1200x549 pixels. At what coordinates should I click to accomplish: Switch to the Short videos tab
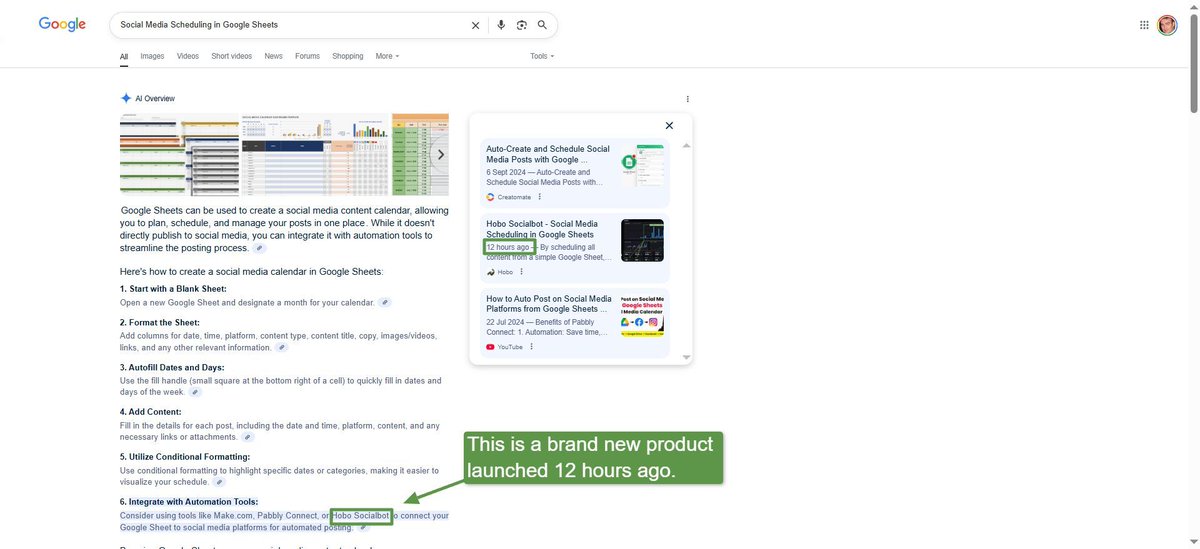[232, 56]
